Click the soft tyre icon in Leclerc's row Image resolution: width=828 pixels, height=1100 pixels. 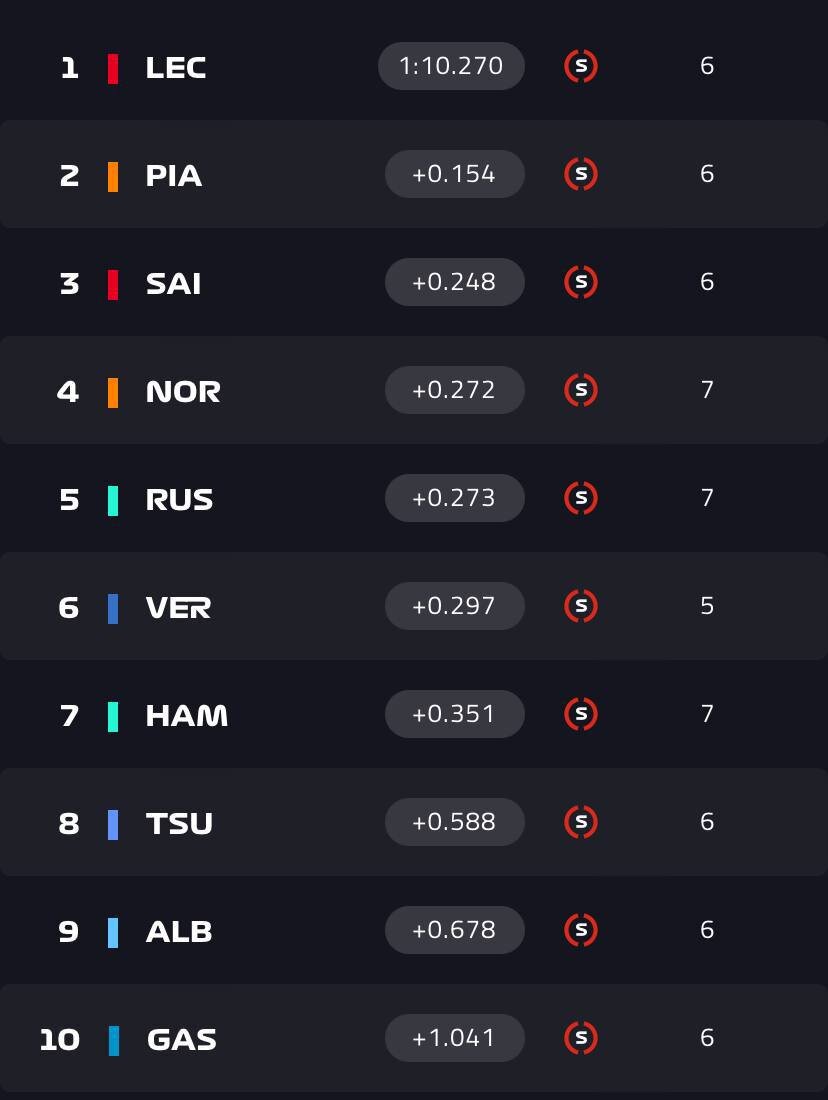581,67
